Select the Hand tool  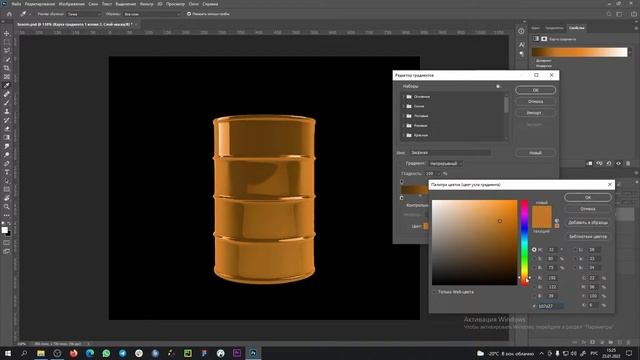[7, 198]
